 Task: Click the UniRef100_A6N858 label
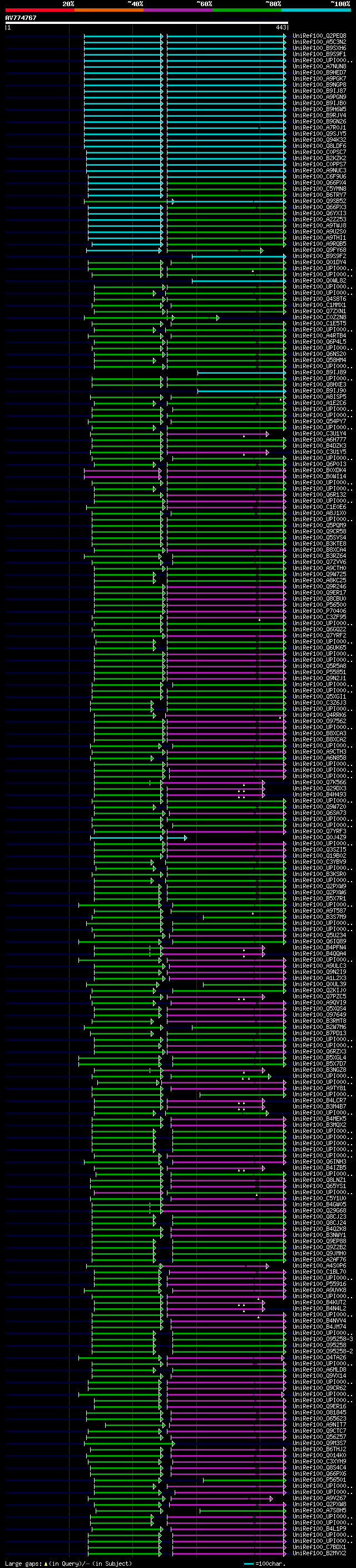coord(319,758)
